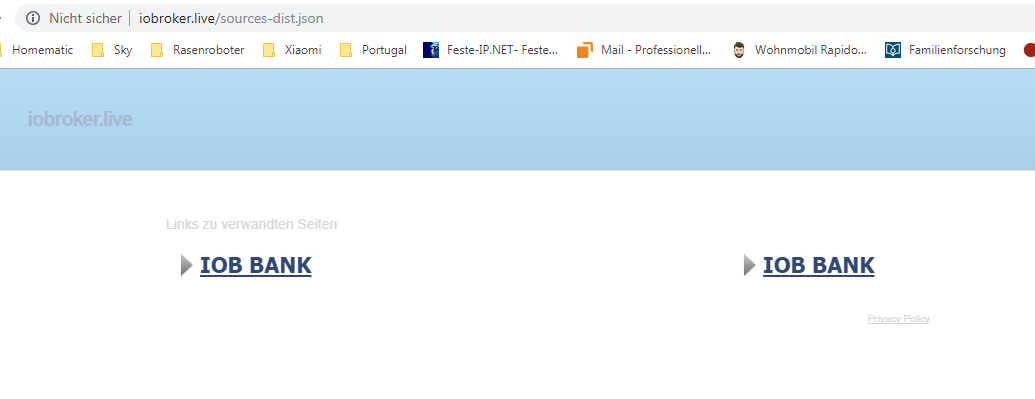1035x399 pixels.
Task: Open the Xiaomi bookmark folder
Action: [292, 50]
